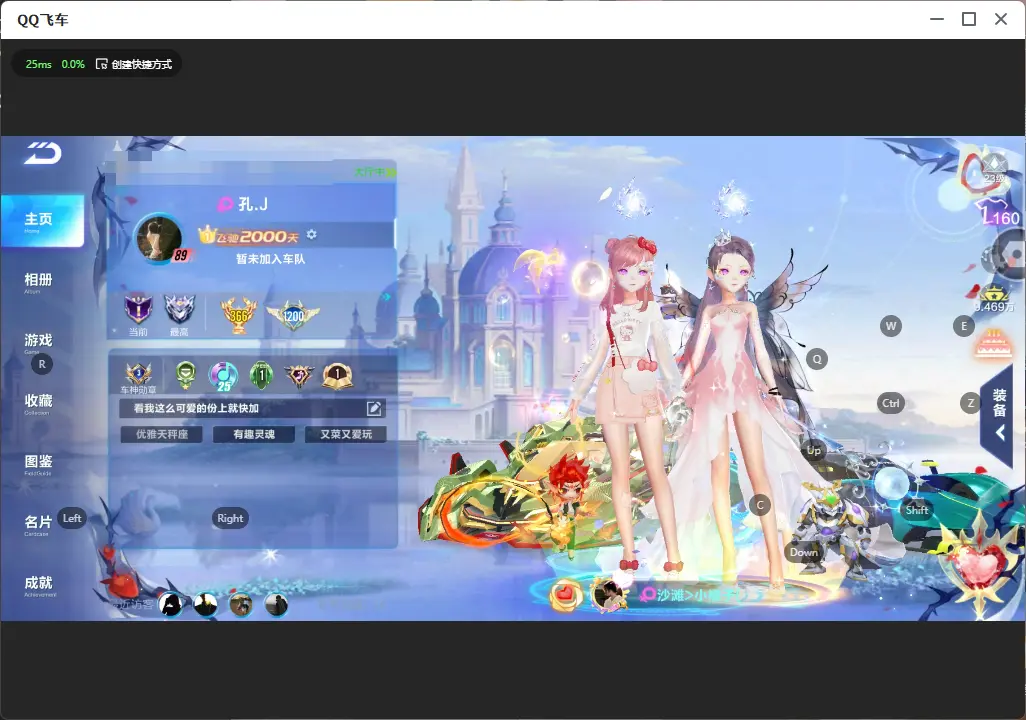1026x720 pixels.
Task: Click the 最高 highest rank badge
Action: click(179, 311)
